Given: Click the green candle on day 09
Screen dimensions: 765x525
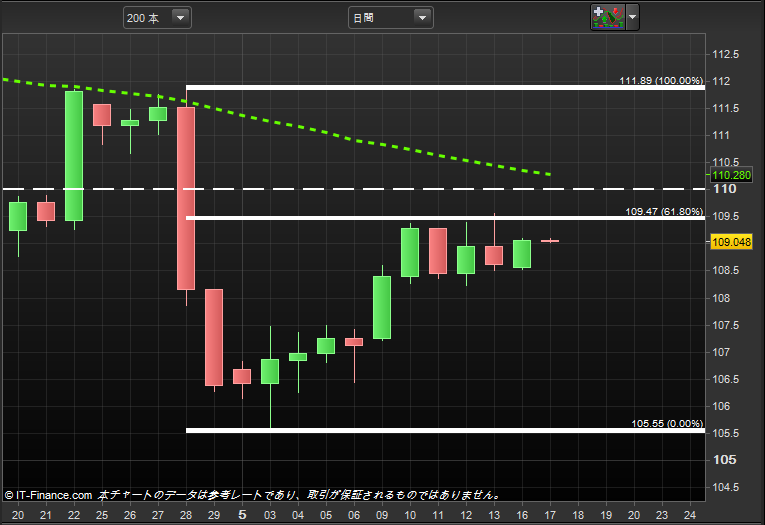Looking at the screenshot, I should [382, 307].
